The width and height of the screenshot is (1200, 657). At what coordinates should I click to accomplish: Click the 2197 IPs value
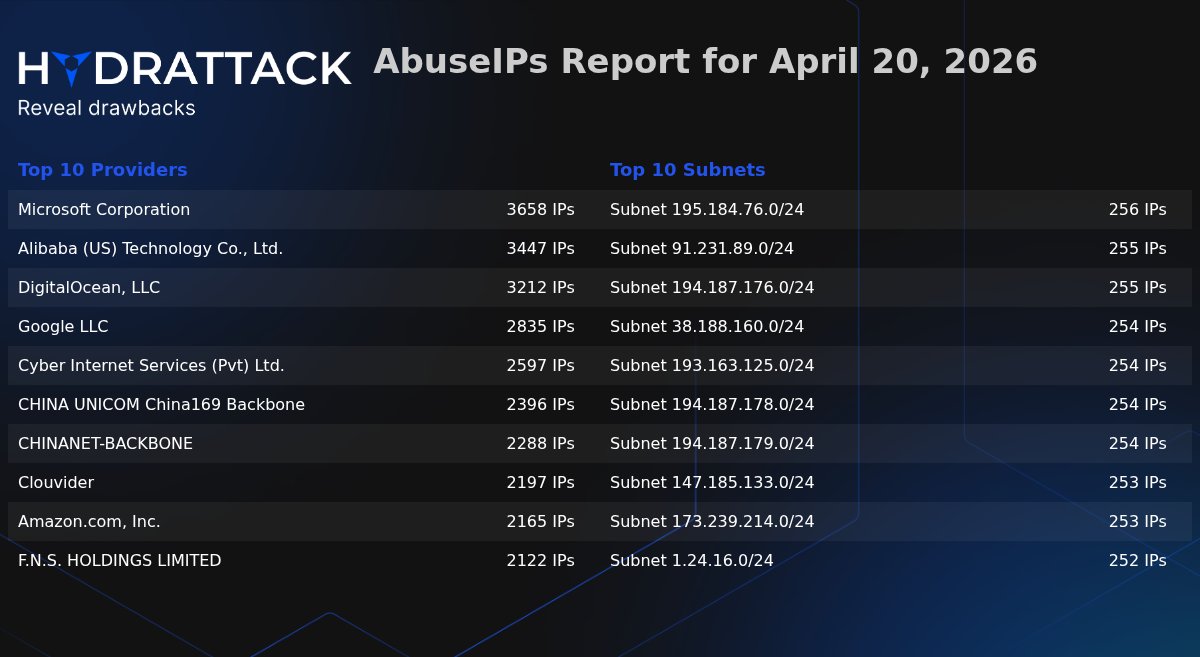coord(540,483)
